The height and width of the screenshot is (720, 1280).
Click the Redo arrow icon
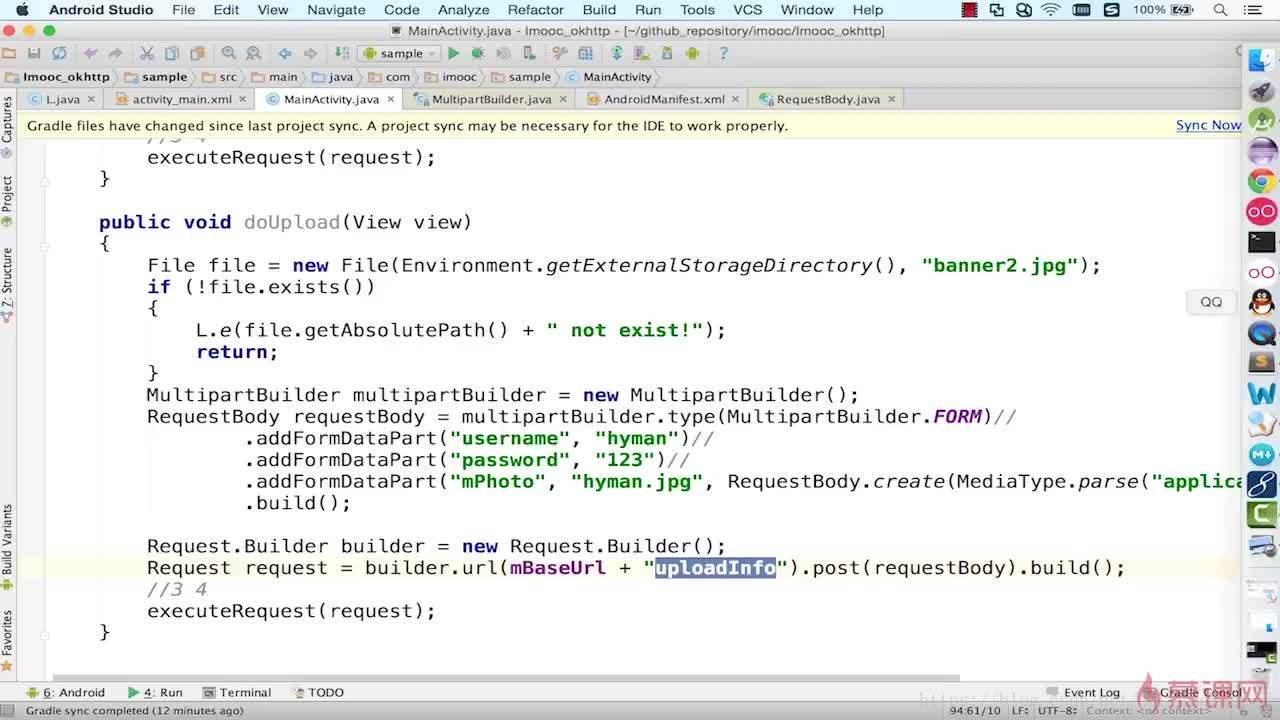click(116, 53)
